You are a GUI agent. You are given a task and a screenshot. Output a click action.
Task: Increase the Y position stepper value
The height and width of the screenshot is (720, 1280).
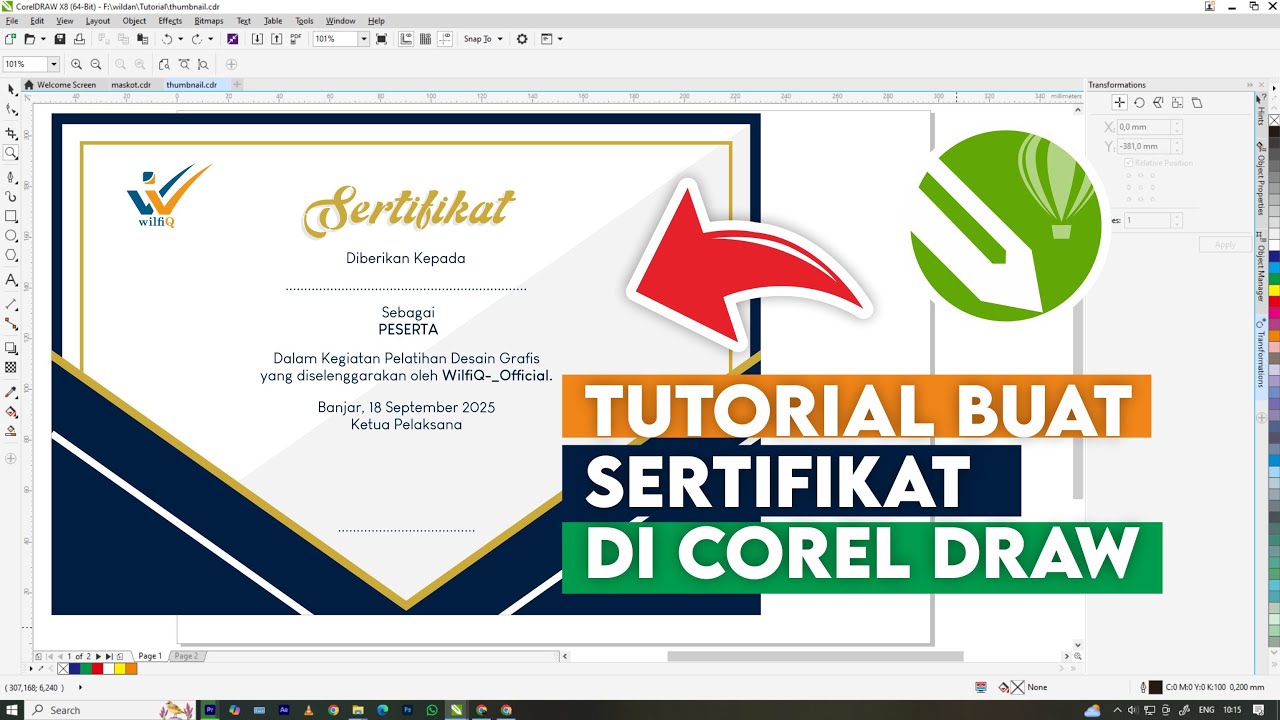(1177, 143)
